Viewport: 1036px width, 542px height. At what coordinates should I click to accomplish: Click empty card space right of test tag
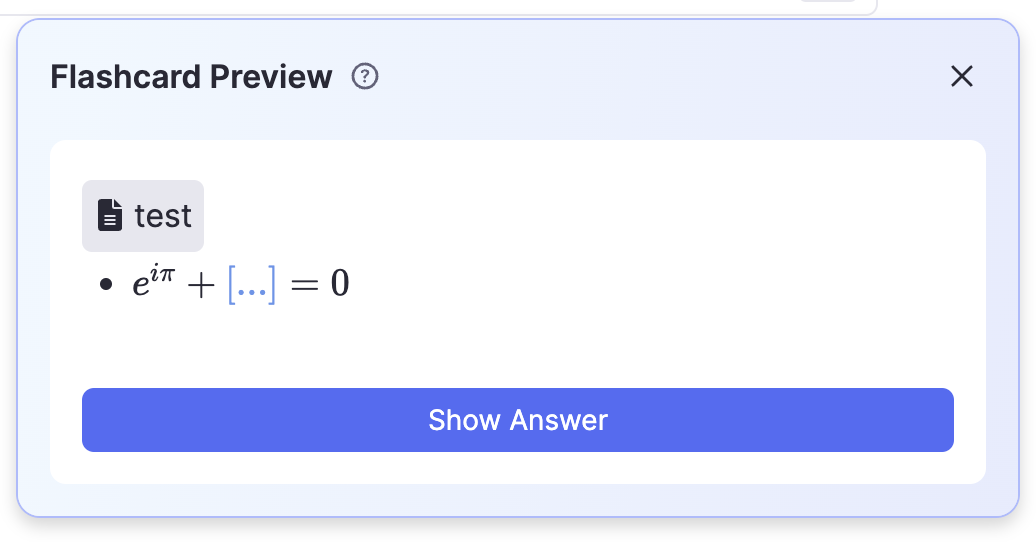[580, 215]
